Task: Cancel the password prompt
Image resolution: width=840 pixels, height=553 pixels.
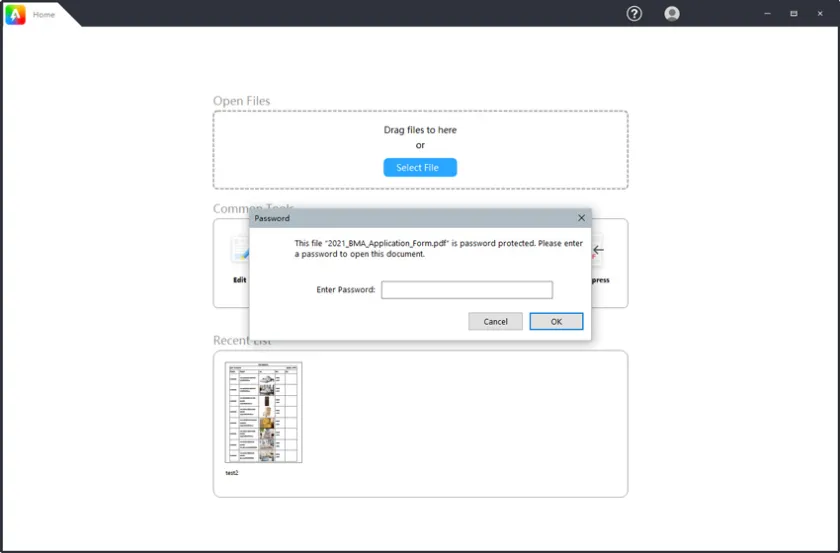Action: point(495,321)
